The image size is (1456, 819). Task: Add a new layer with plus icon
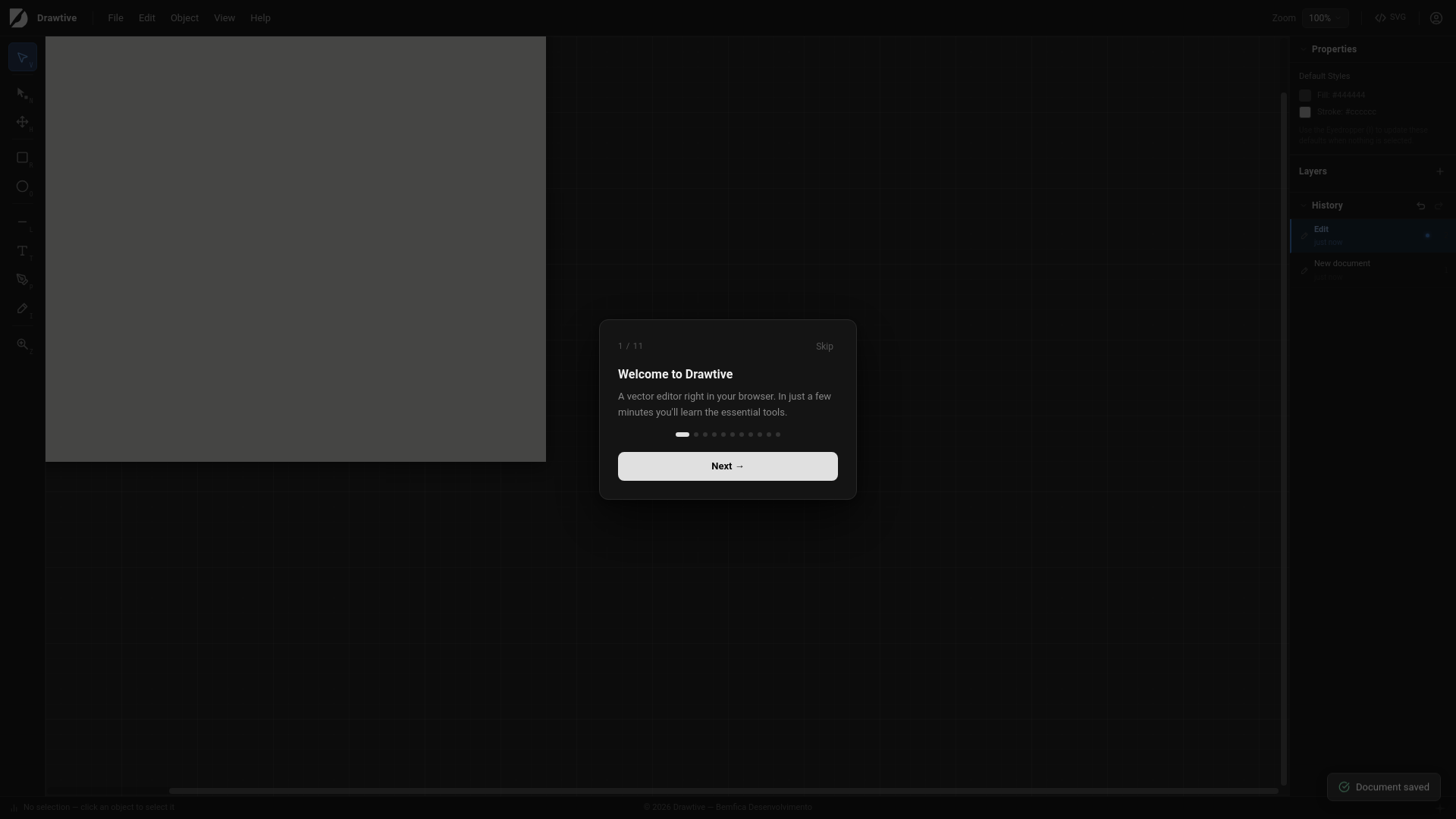point(1440,171)
